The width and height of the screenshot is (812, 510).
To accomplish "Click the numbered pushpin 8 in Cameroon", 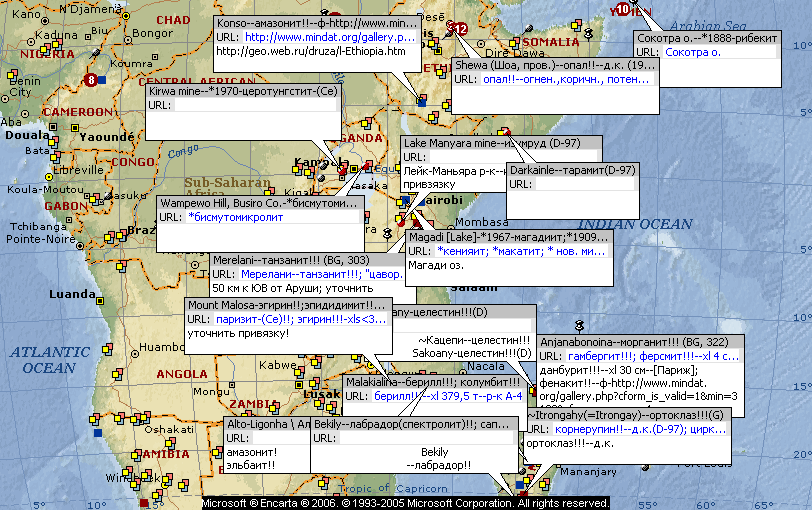I will coord(92,79).
